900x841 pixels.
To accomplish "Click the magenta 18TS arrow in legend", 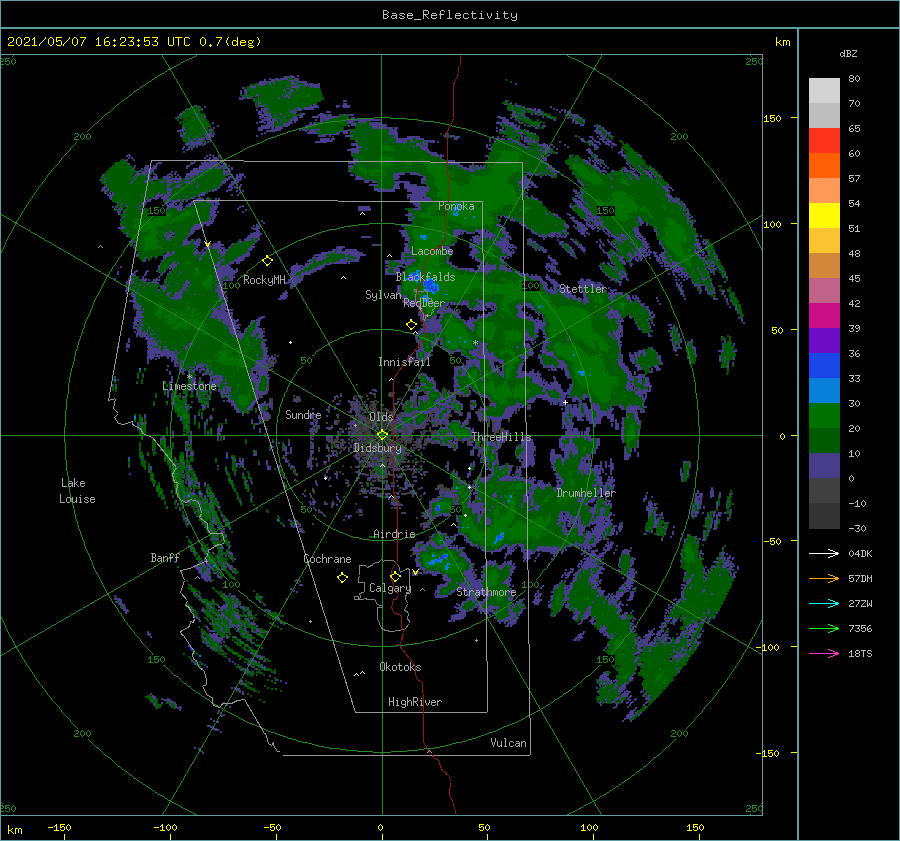I will click(x=824, y=653).
